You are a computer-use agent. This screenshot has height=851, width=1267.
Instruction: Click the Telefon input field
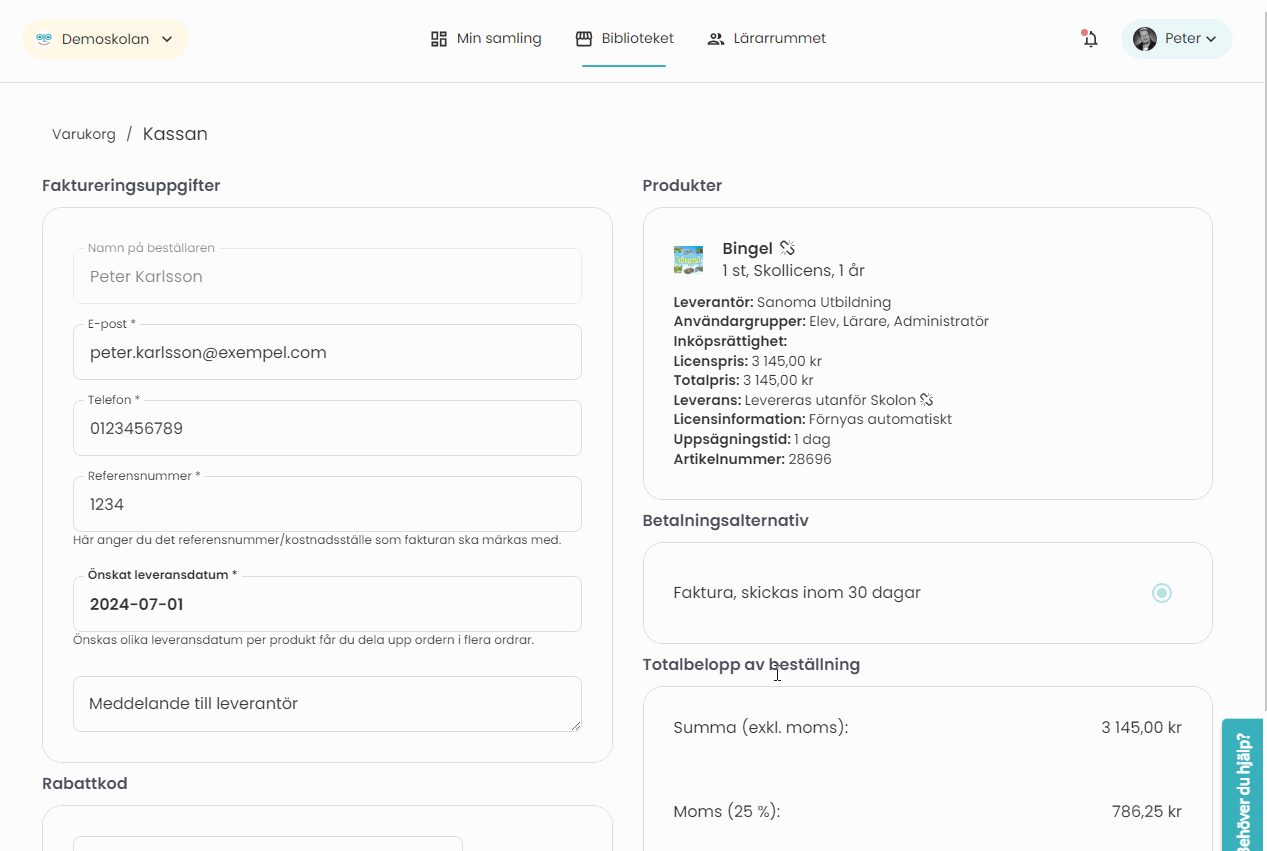point(327,428)
